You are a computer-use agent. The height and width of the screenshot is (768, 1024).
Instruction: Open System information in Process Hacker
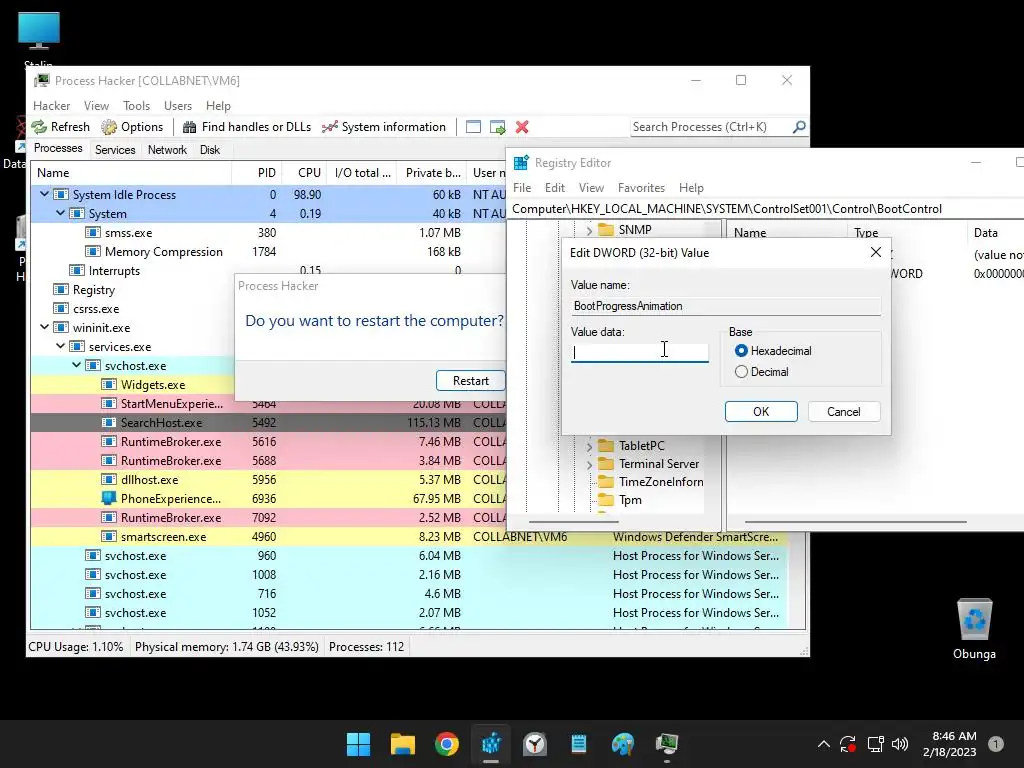[x=384, y=127]
